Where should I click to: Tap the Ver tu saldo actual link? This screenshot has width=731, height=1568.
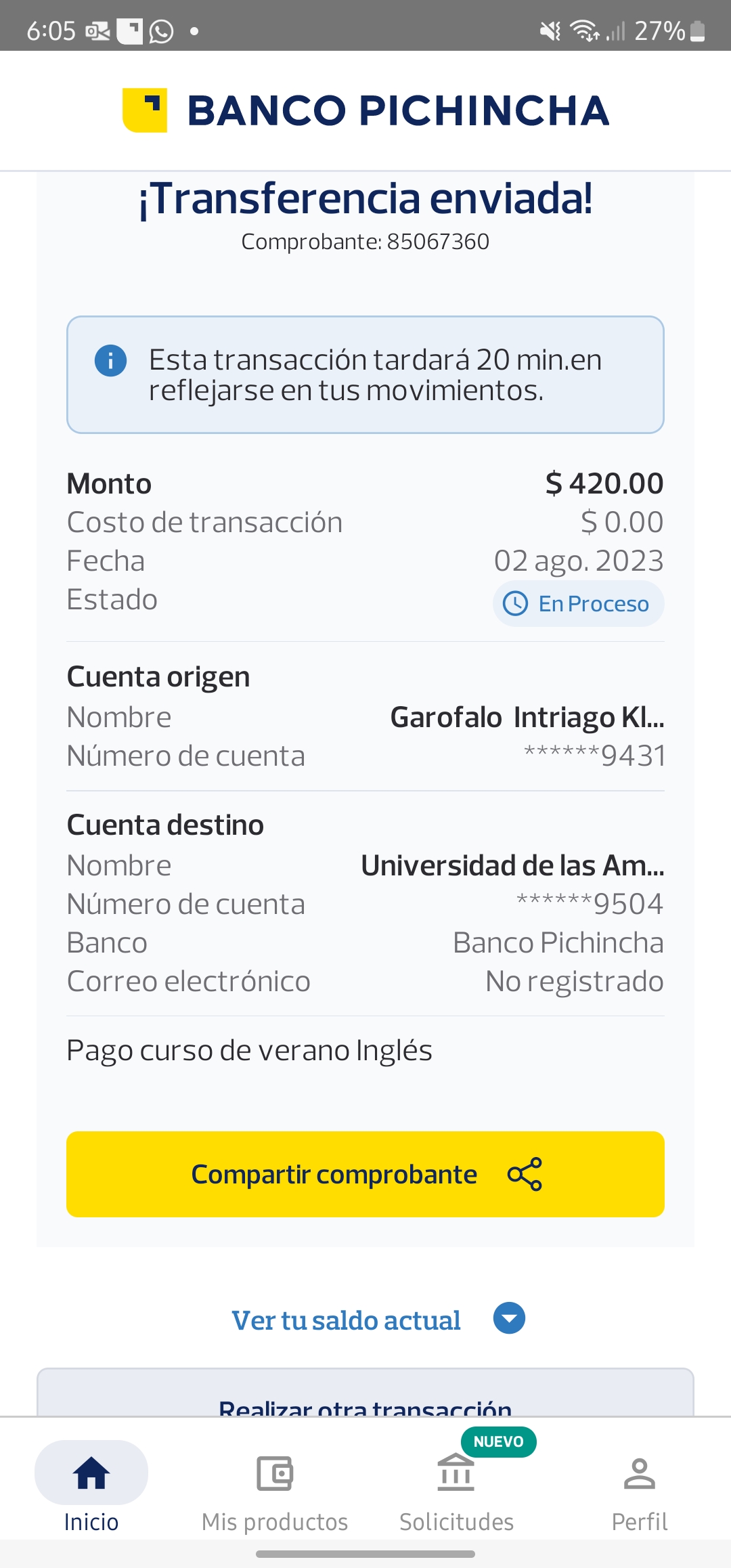(x=346, y=1320)
